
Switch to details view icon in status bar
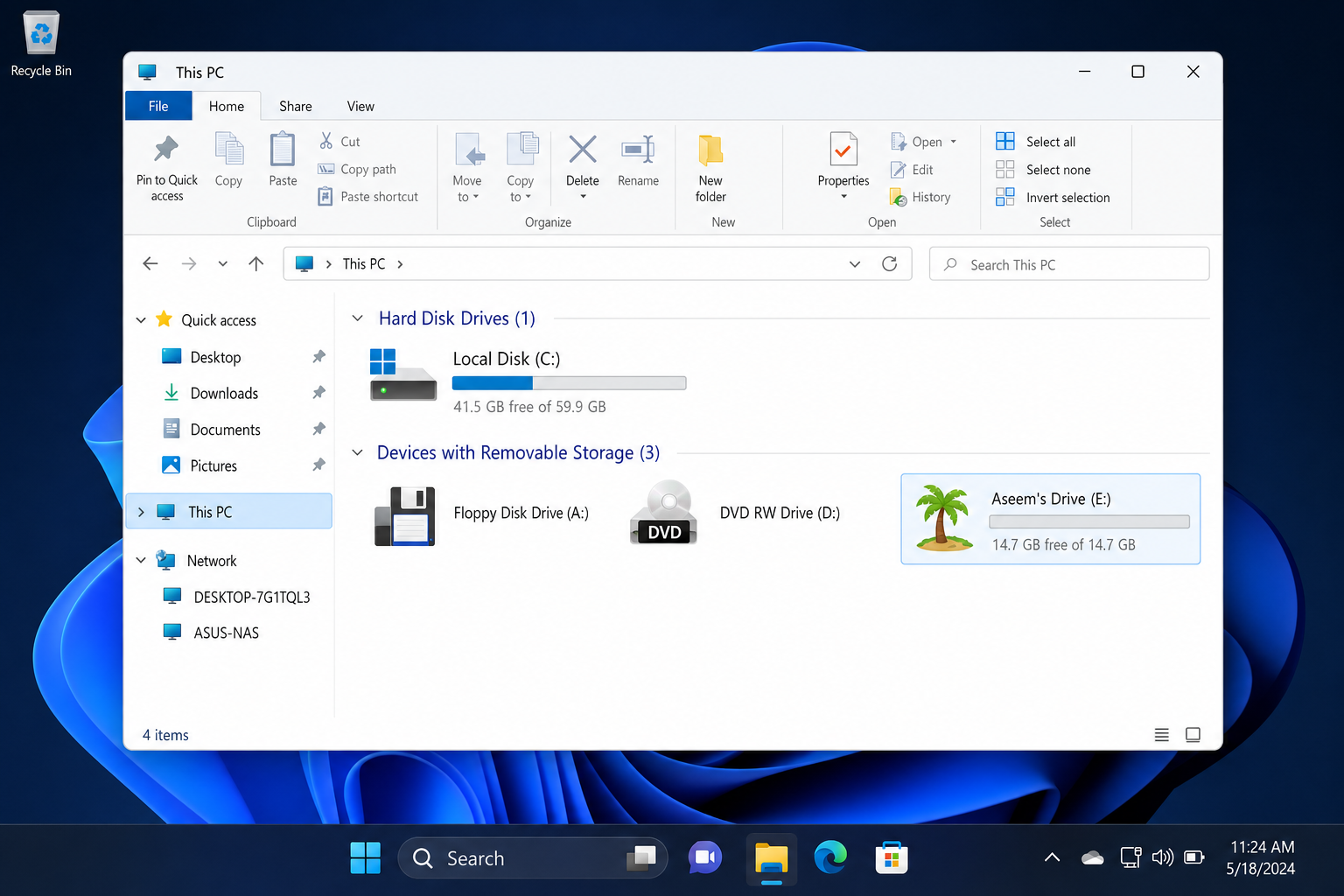tap(1161, 735)
